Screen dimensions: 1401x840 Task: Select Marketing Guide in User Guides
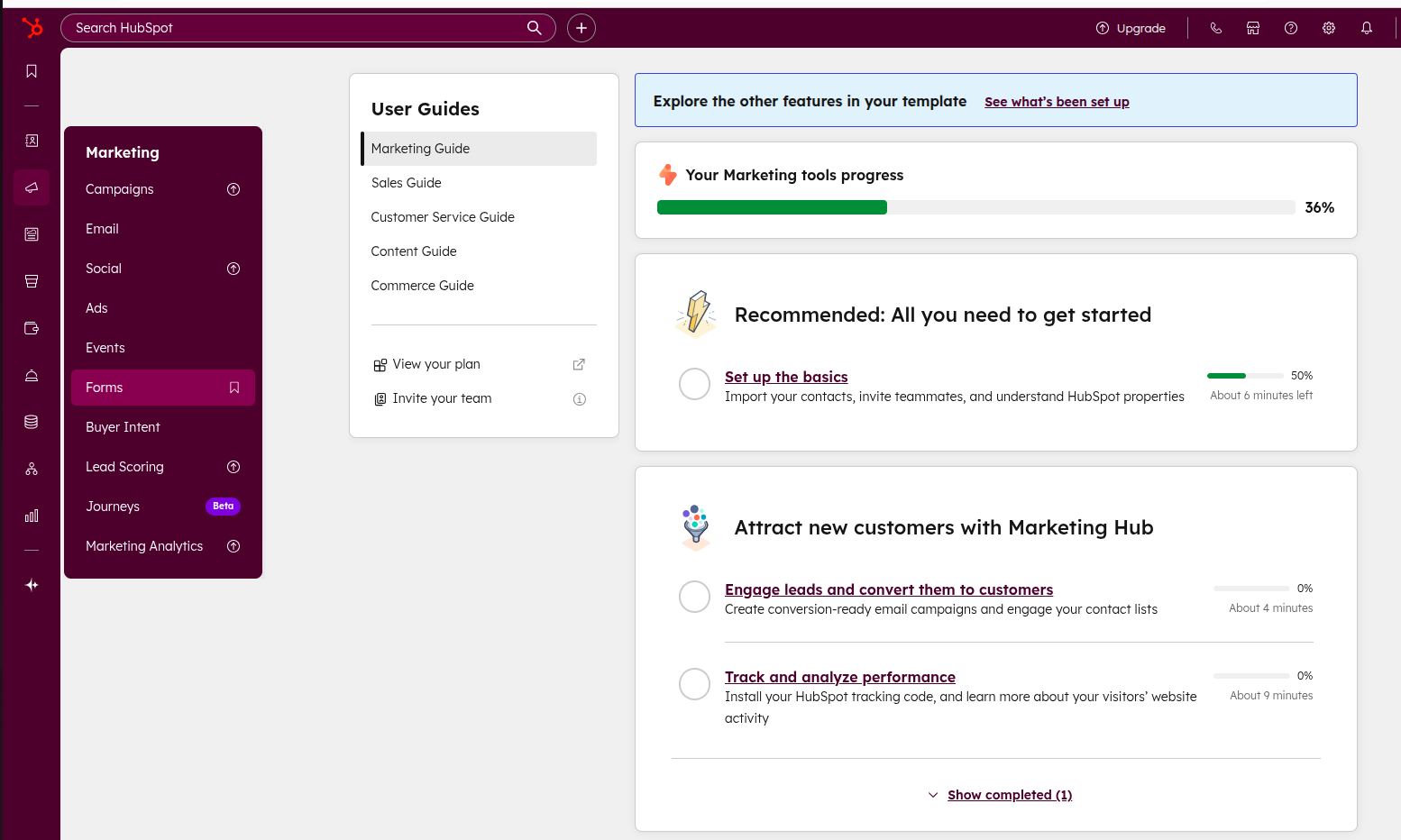click(x=479, y=149)
